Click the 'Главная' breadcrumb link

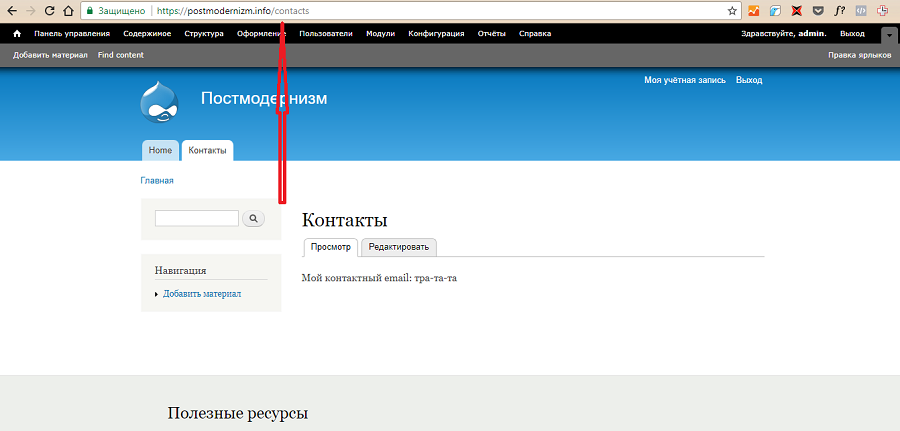pos(157,181)
